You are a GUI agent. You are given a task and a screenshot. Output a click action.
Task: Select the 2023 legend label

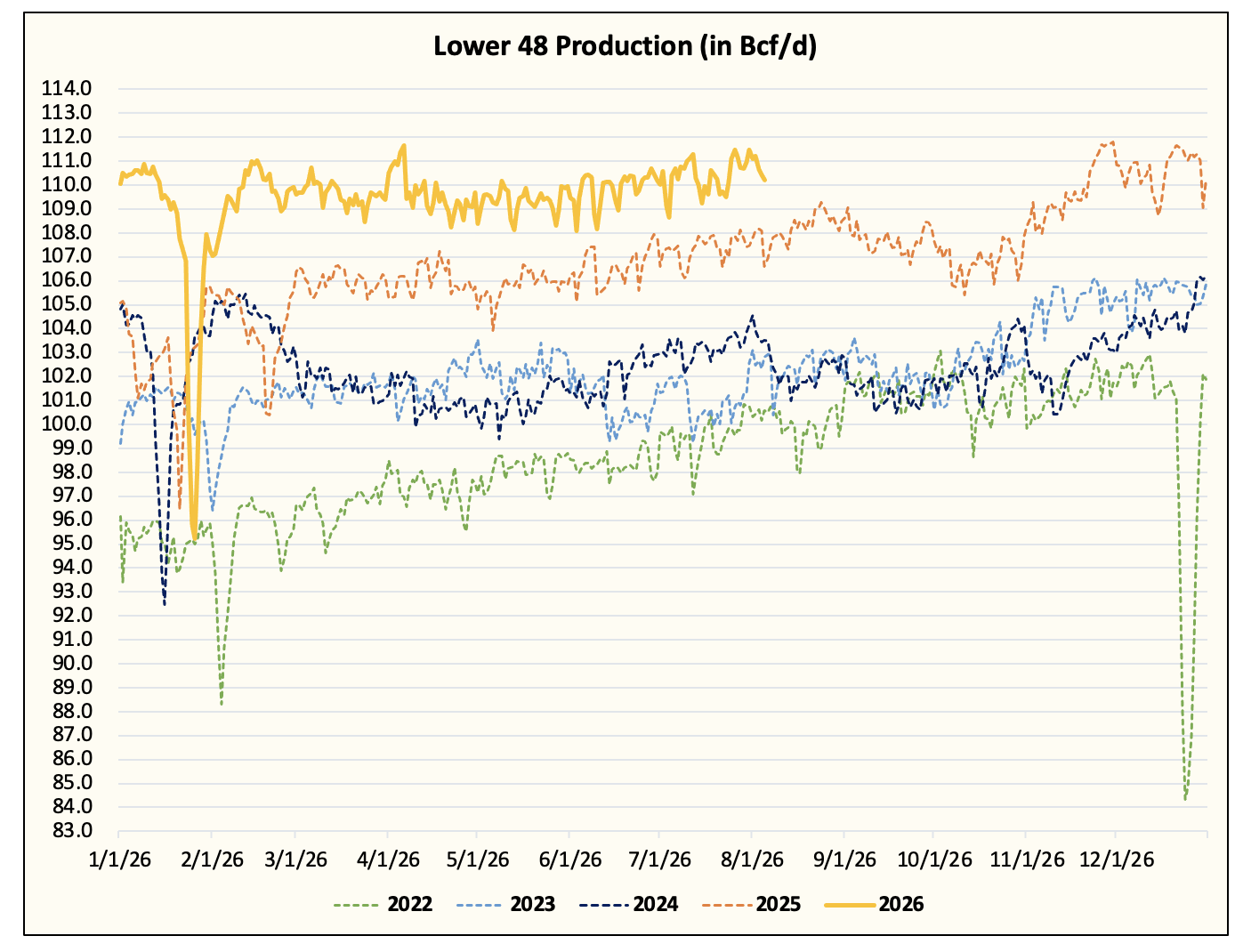coord(533,905)
